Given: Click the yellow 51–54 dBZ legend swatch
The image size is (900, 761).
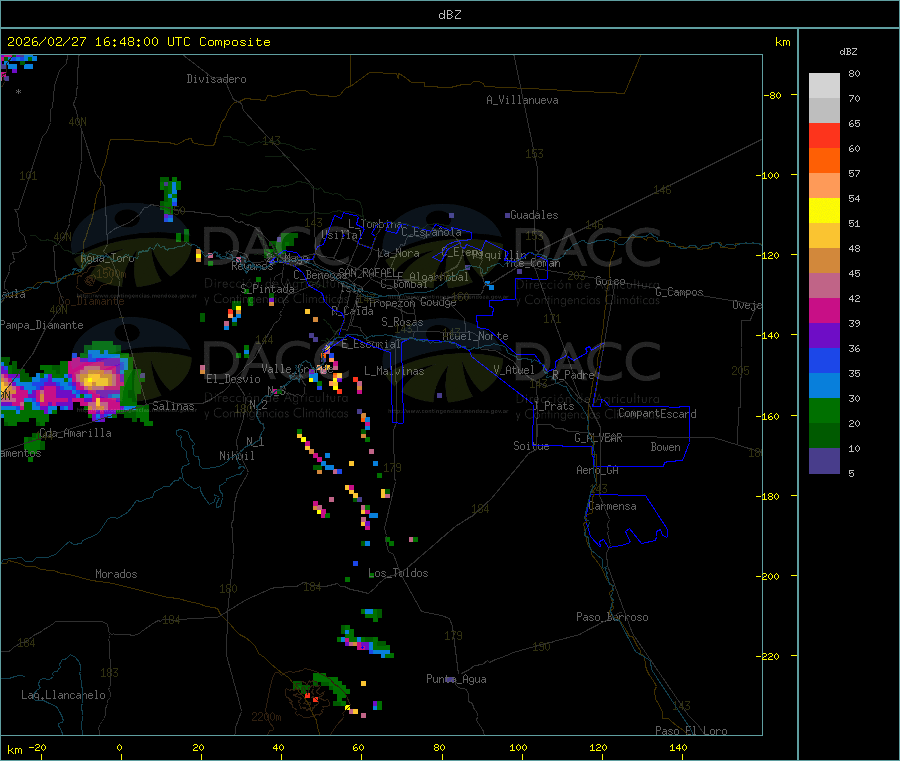Looking at the screenshot, I should pos(824,211).
